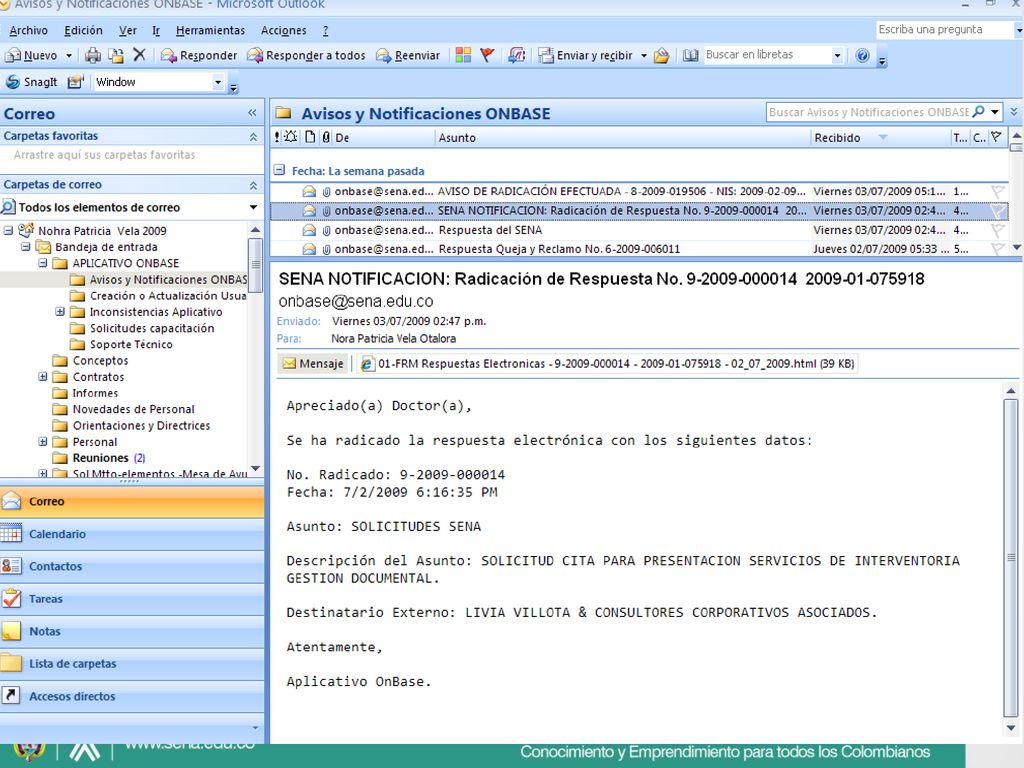Click the Reenviar button
Image resolution: width=1024 pixels, height=768 pixels.
pos(408,56)
